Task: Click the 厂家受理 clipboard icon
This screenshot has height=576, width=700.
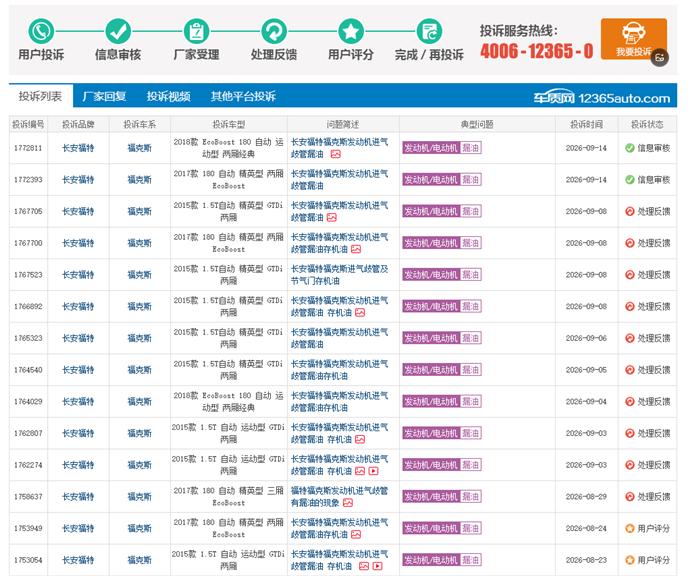Action: point(196,31)
